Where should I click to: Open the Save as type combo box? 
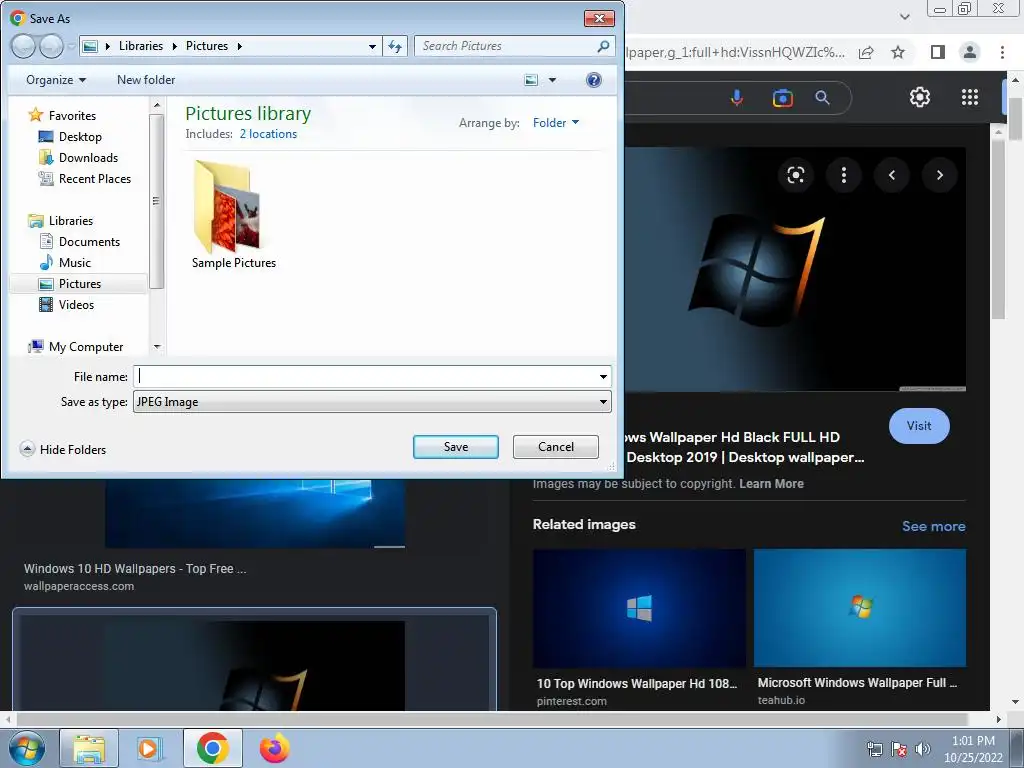point(372,402)
